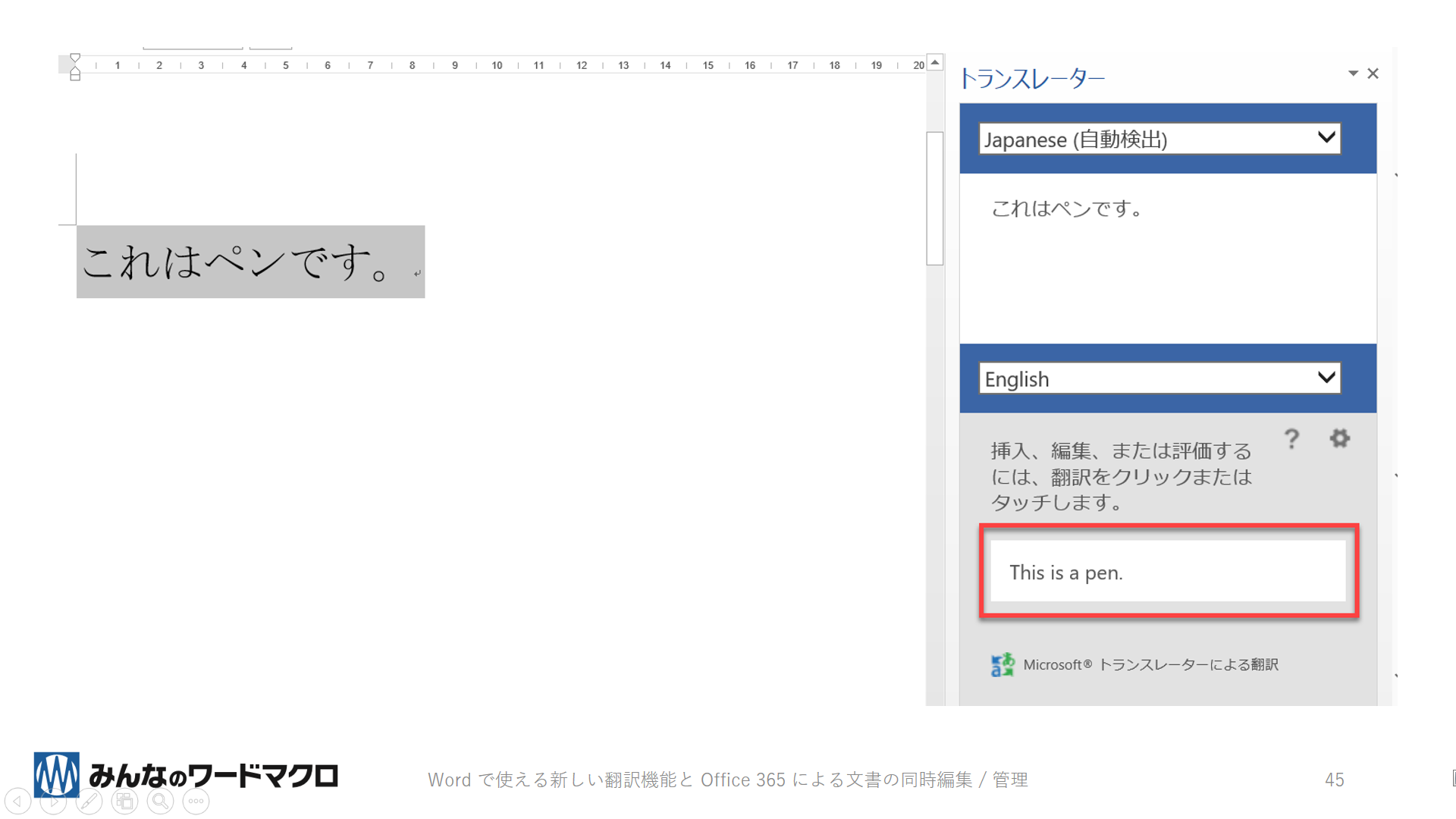Image resolution: width=1456 pixels, height=819 pixels.
Task: Expand Japanese source language dropdown
Action: pyautogui.click(x=1326, y=138)
